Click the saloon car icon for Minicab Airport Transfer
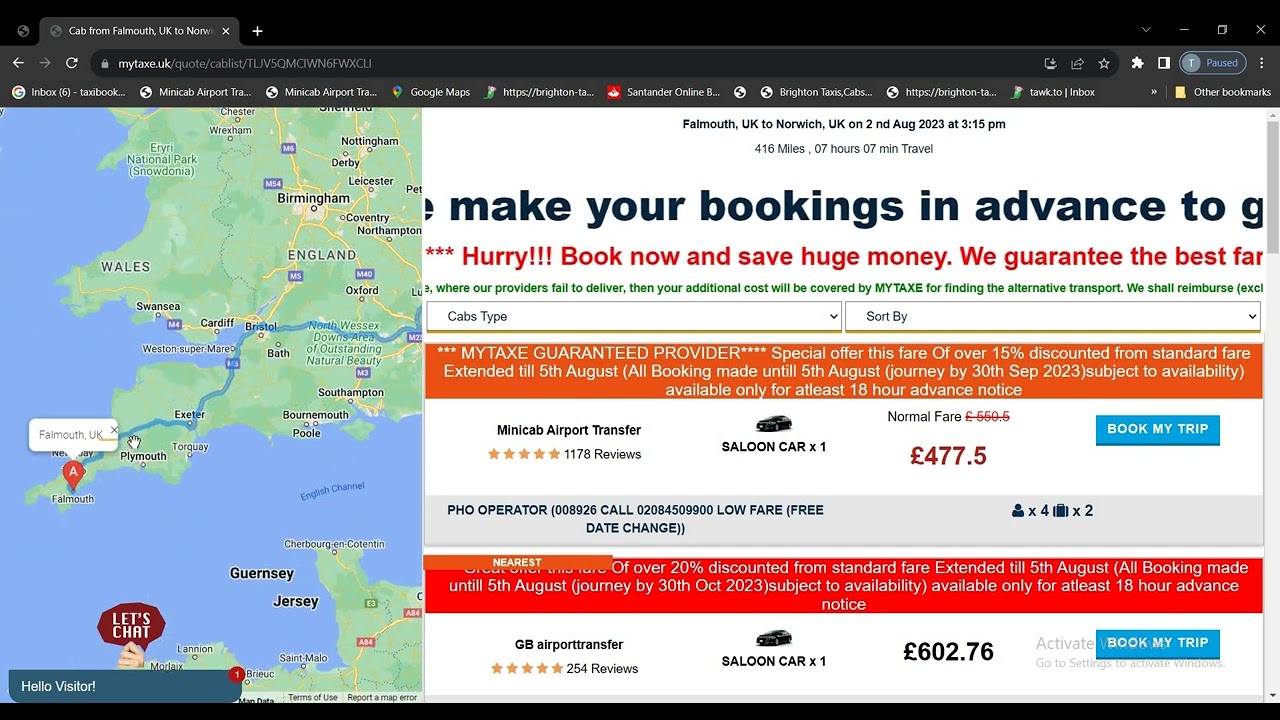 click(773, 423)
